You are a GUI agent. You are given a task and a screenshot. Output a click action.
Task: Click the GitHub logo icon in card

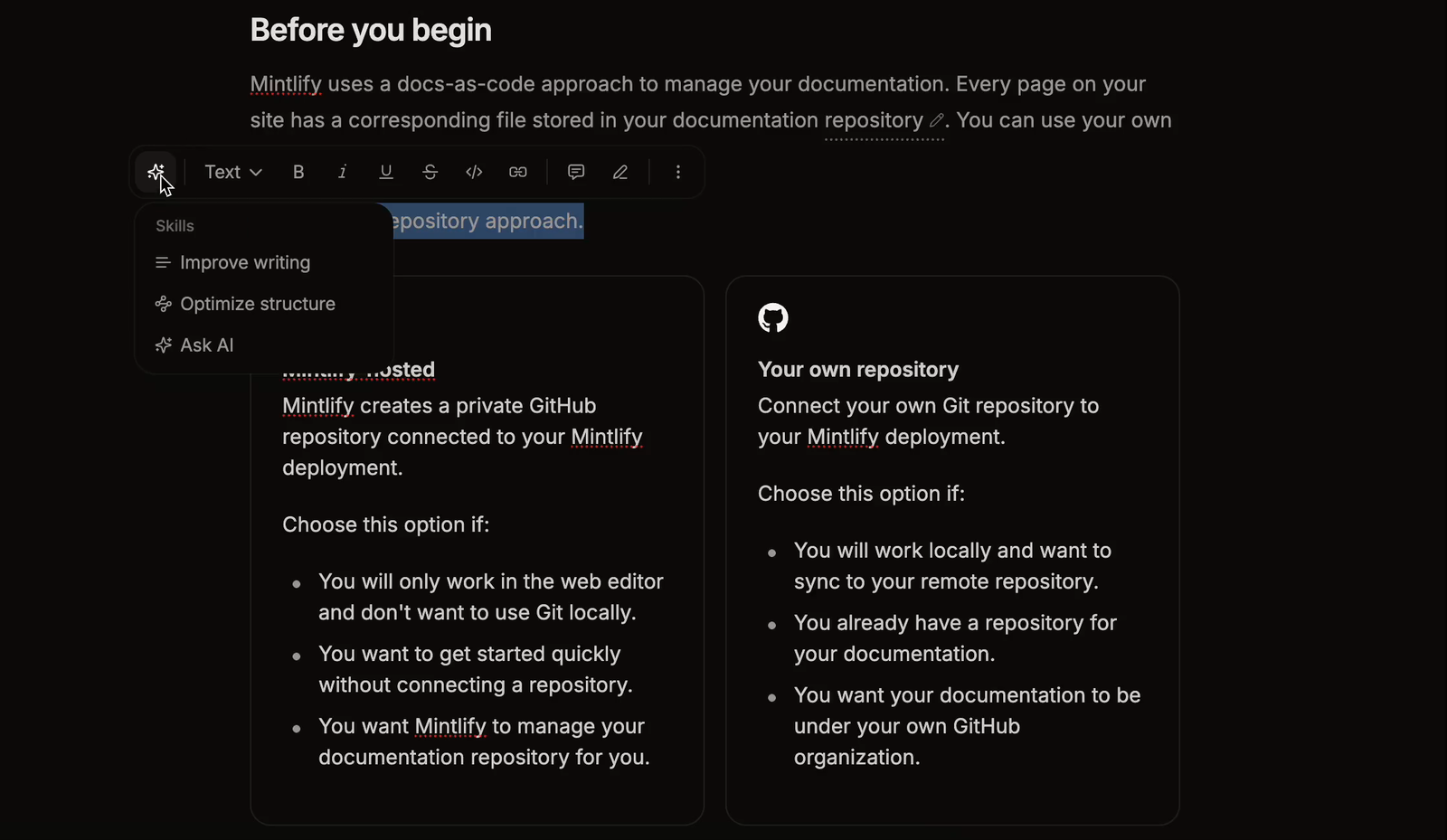773,318
